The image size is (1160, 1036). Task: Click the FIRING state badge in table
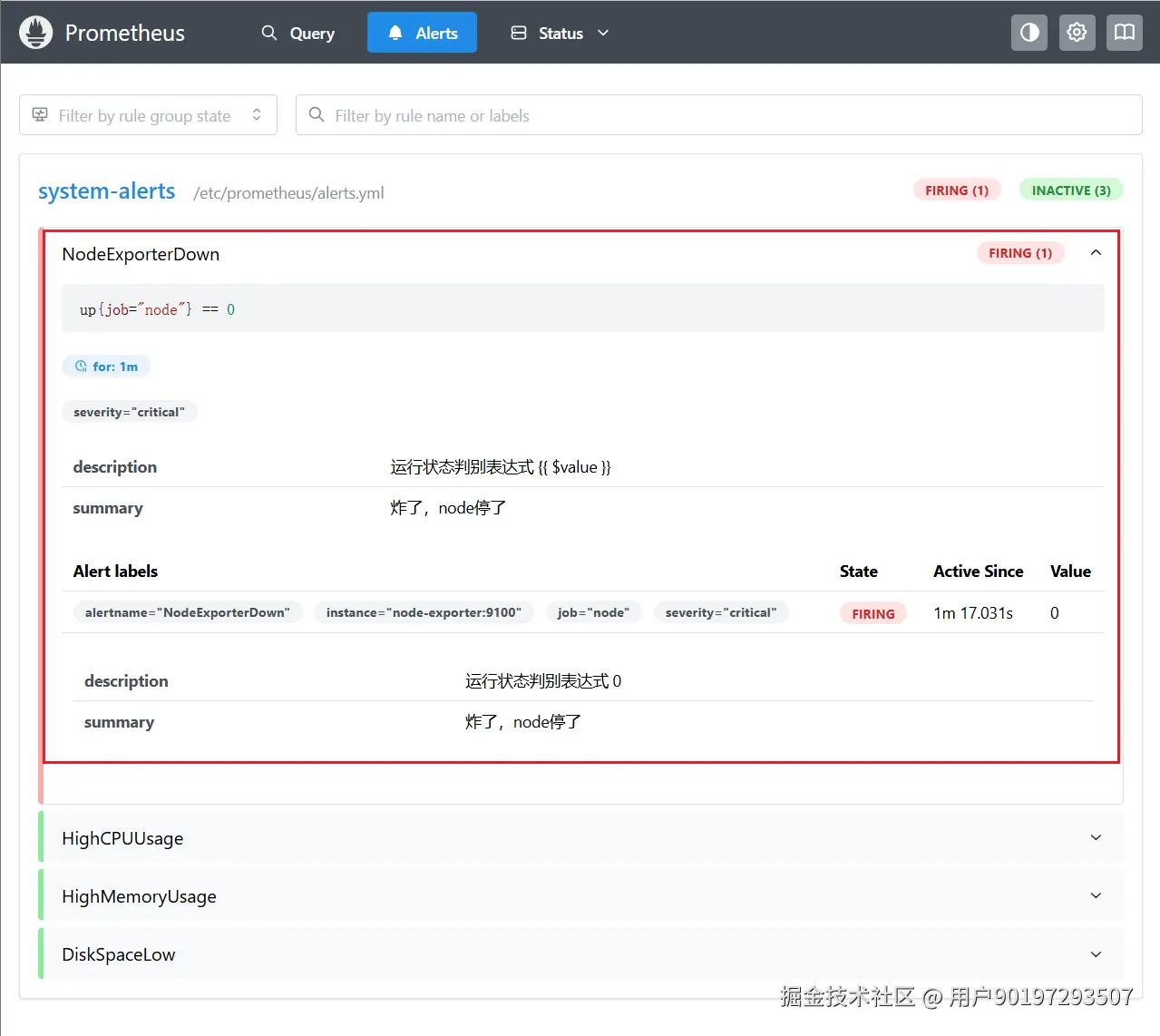point(873,613)
